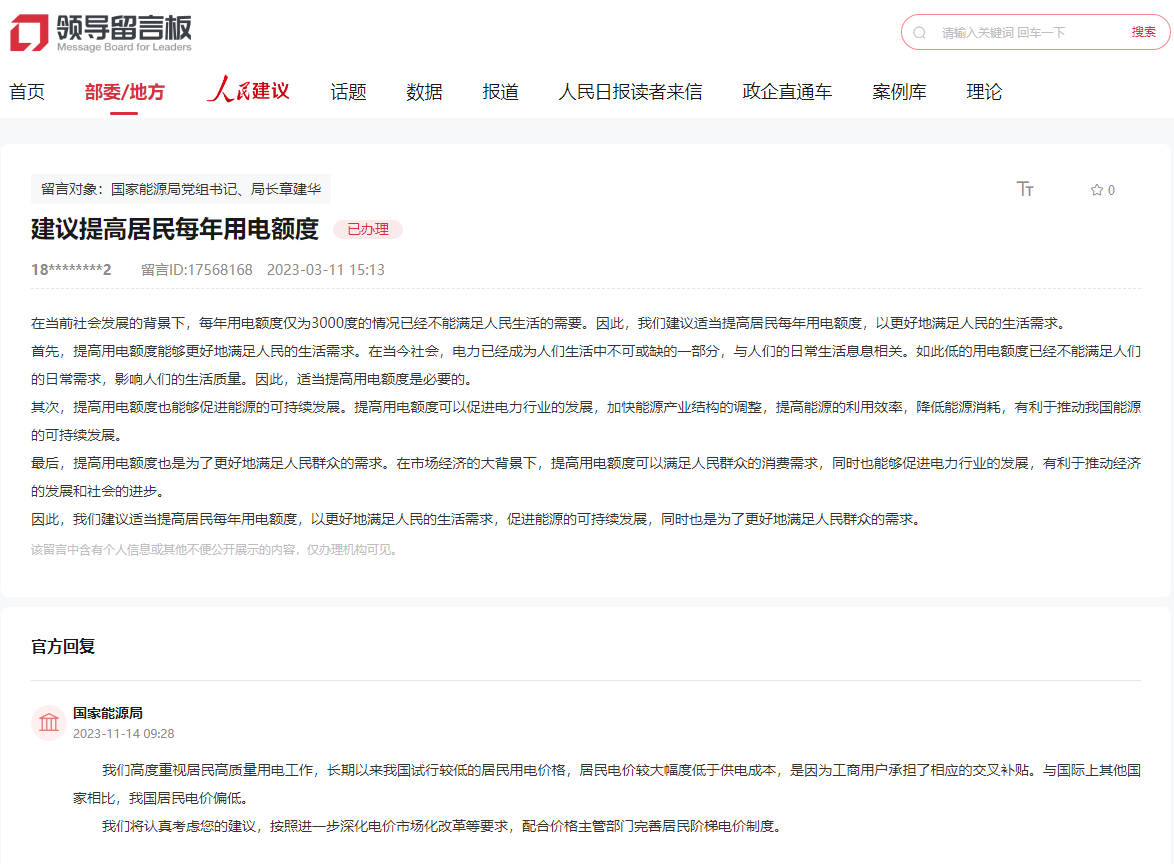
Task: Click the 留言对象 章建华 recipient tag
Action: tap(181, 189)
